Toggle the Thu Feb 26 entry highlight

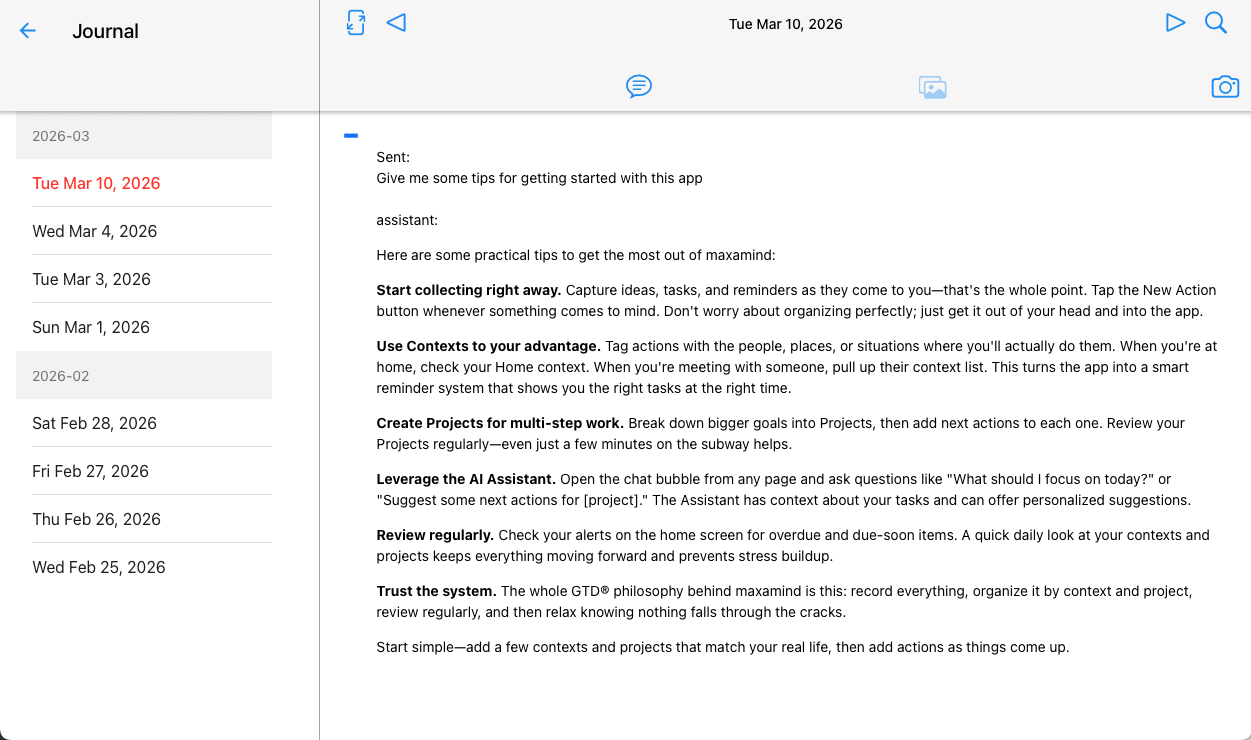tap(96, 519)
